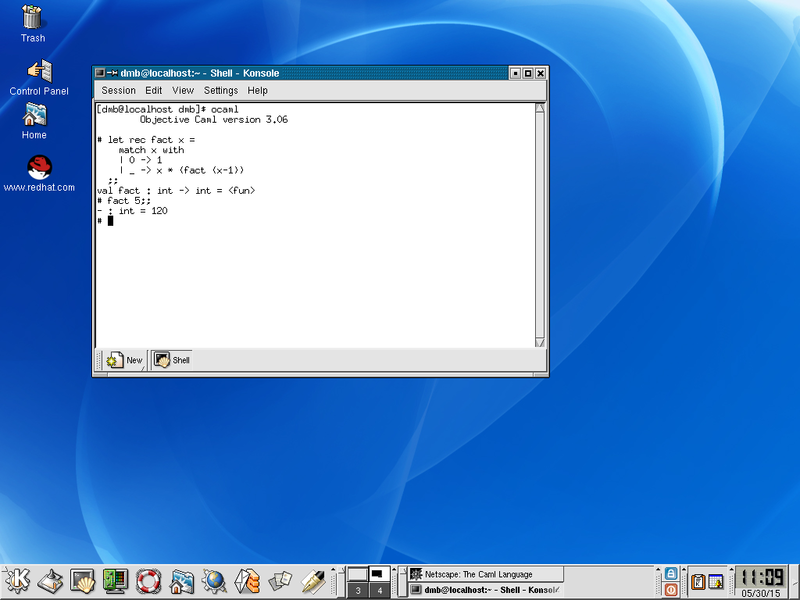
Task: Switch to the first virtual desktop in pager
Action: tap(358, 574)
